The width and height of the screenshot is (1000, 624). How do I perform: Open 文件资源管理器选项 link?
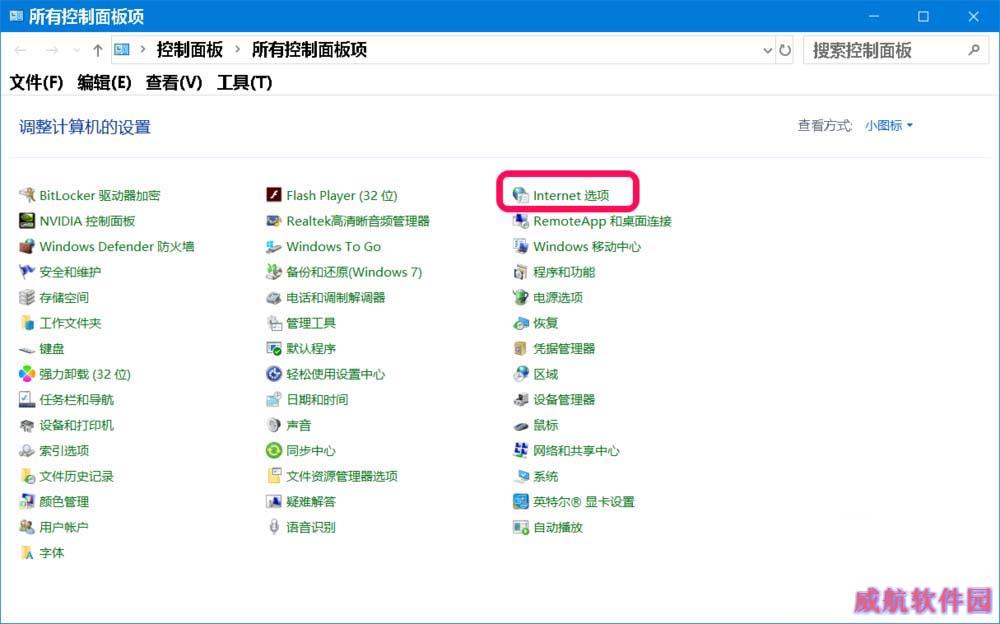pos(342,476)
